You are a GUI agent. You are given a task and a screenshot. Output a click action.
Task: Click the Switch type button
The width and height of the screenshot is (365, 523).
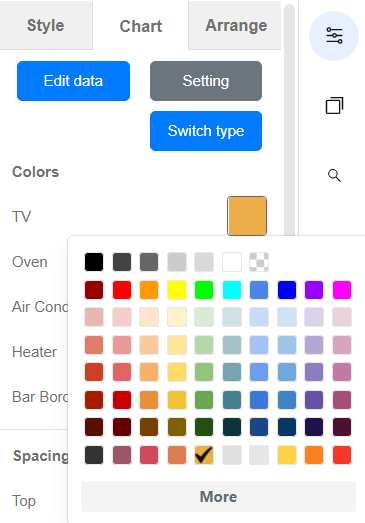pos(206,131)
